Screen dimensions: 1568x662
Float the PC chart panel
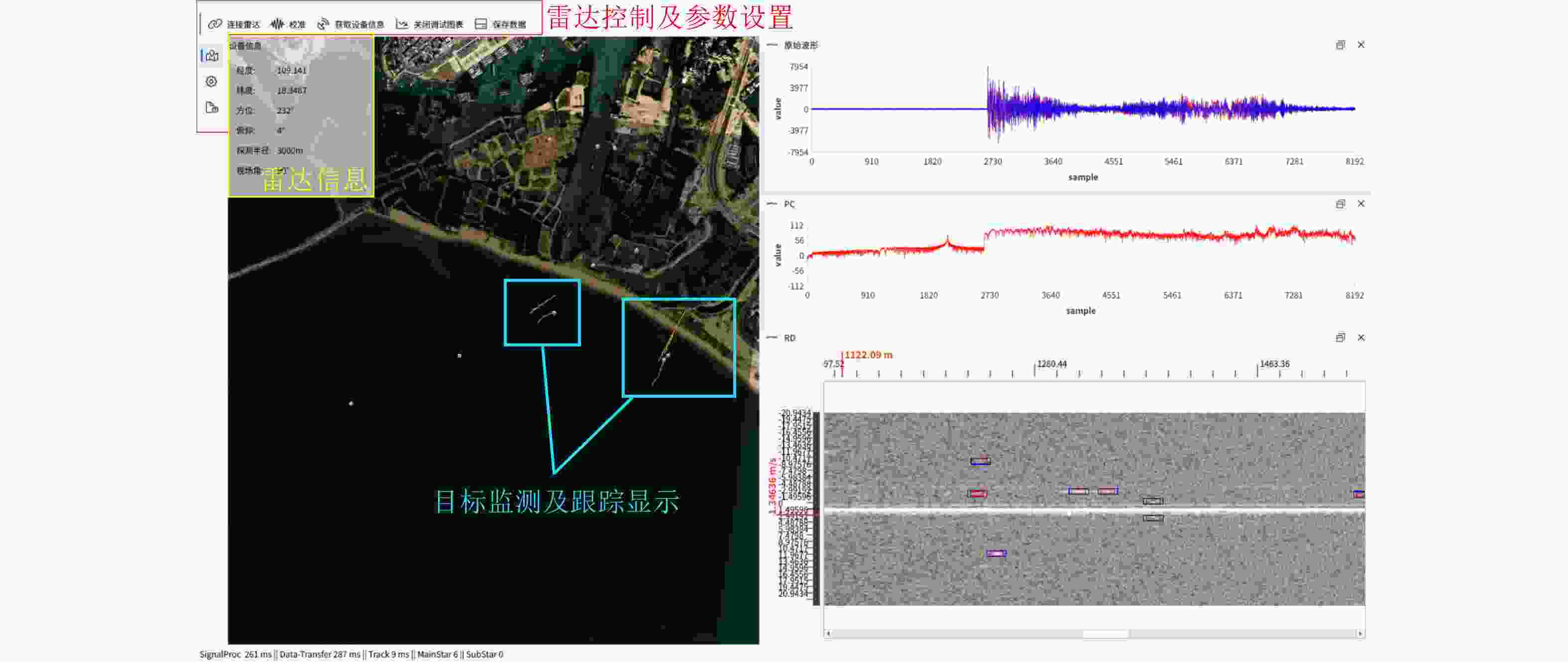tap(1340, 204)
